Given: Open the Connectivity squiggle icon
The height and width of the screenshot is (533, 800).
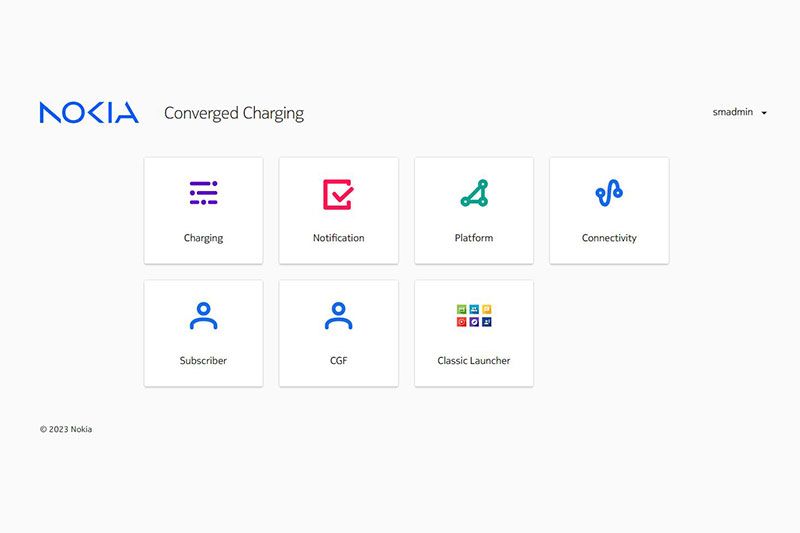Looking at the screenshot, I should pos(609,193).
